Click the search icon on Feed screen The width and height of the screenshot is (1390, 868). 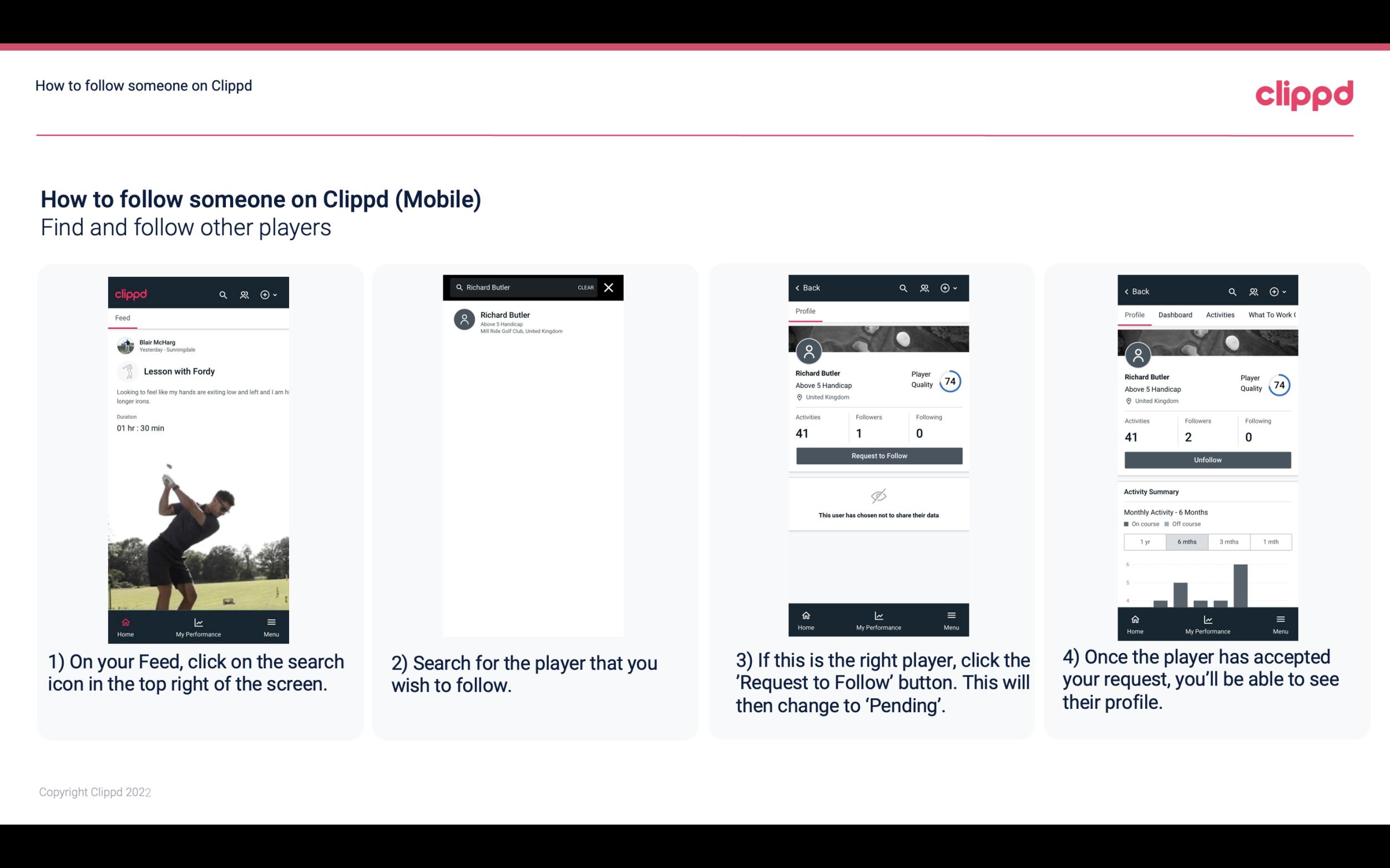[x=222, y=294]
